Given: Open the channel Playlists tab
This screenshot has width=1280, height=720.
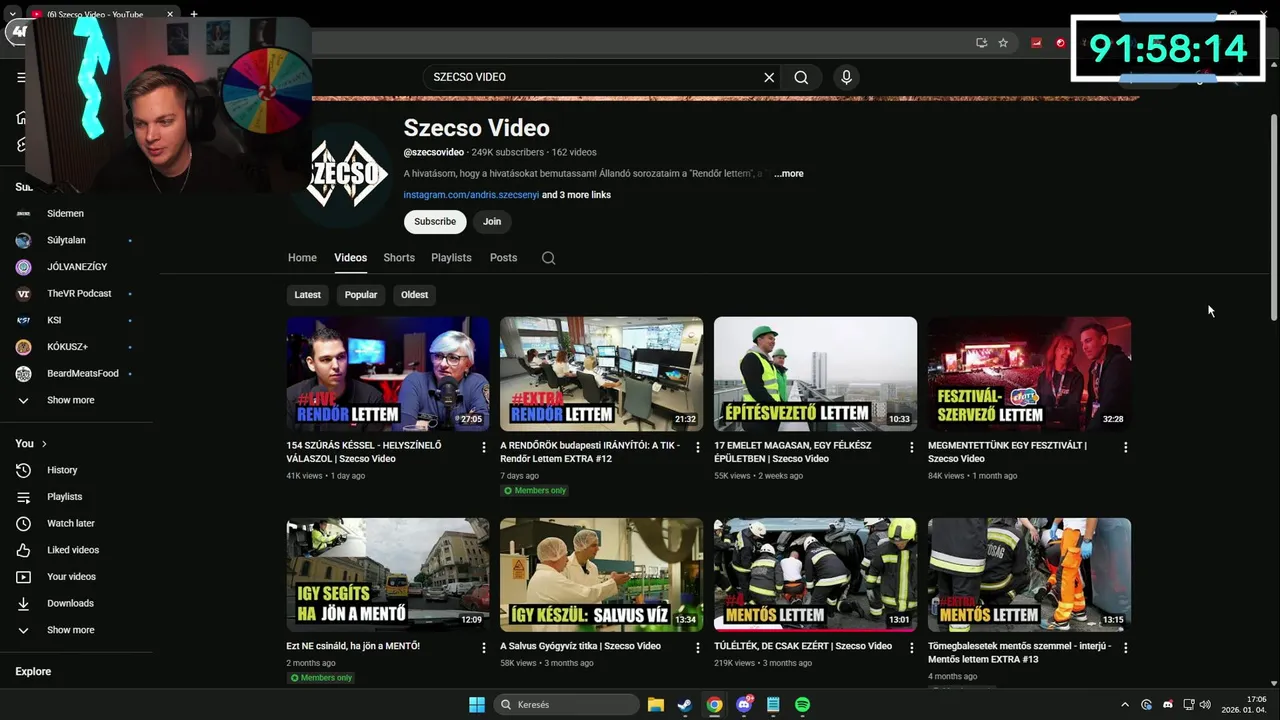Looking at the screenshot, I should (451, 258).
